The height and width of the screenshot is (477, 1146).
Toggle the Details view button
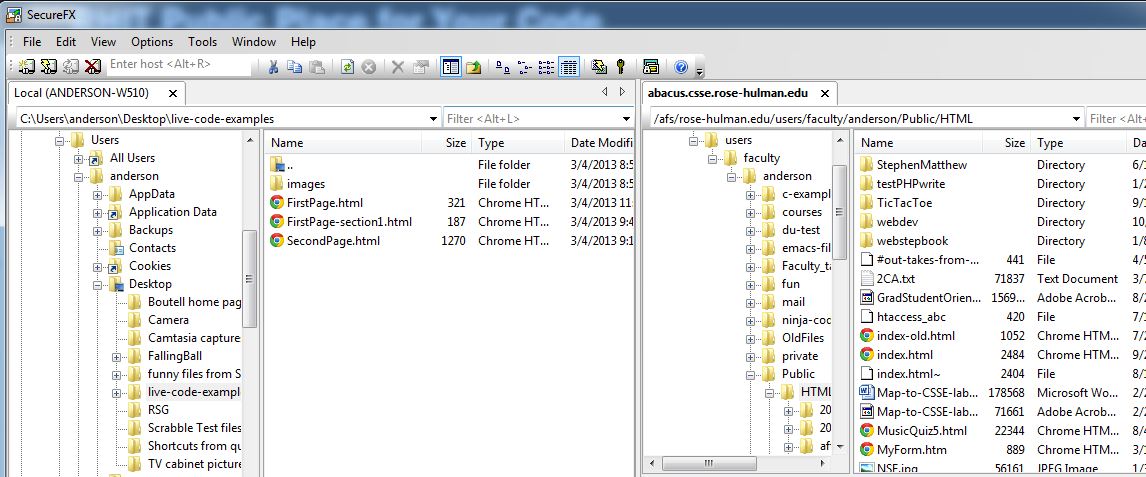(569, 67)
